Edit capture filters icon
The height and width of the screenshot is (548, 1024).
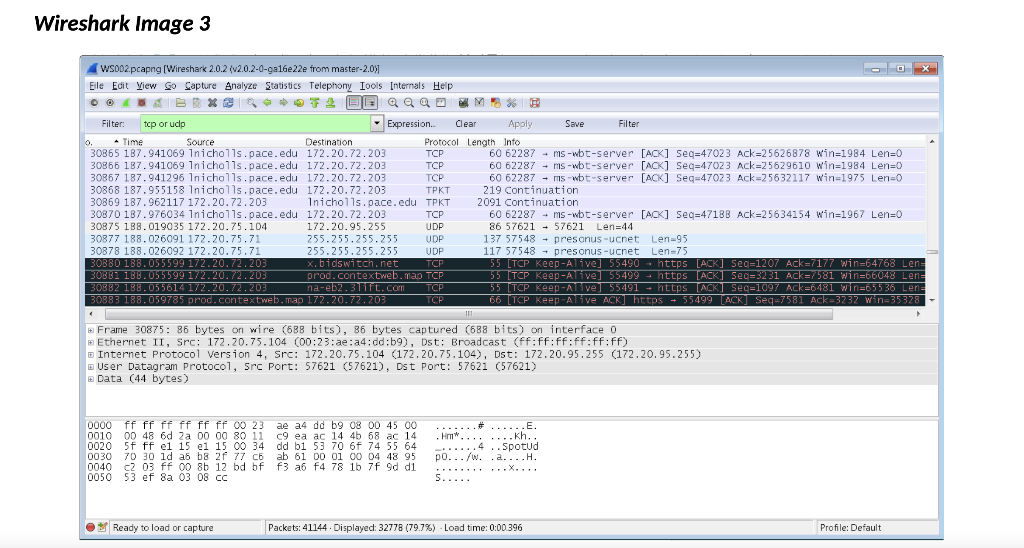point(464,103)
